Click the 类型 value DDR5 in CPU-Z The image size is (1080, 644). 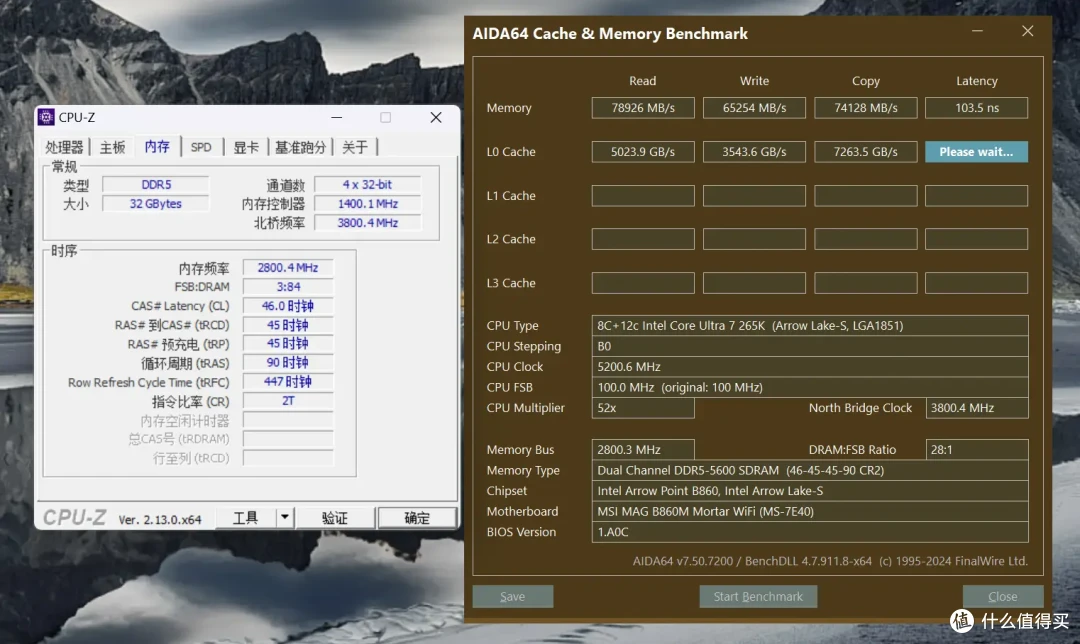(156, 185)
